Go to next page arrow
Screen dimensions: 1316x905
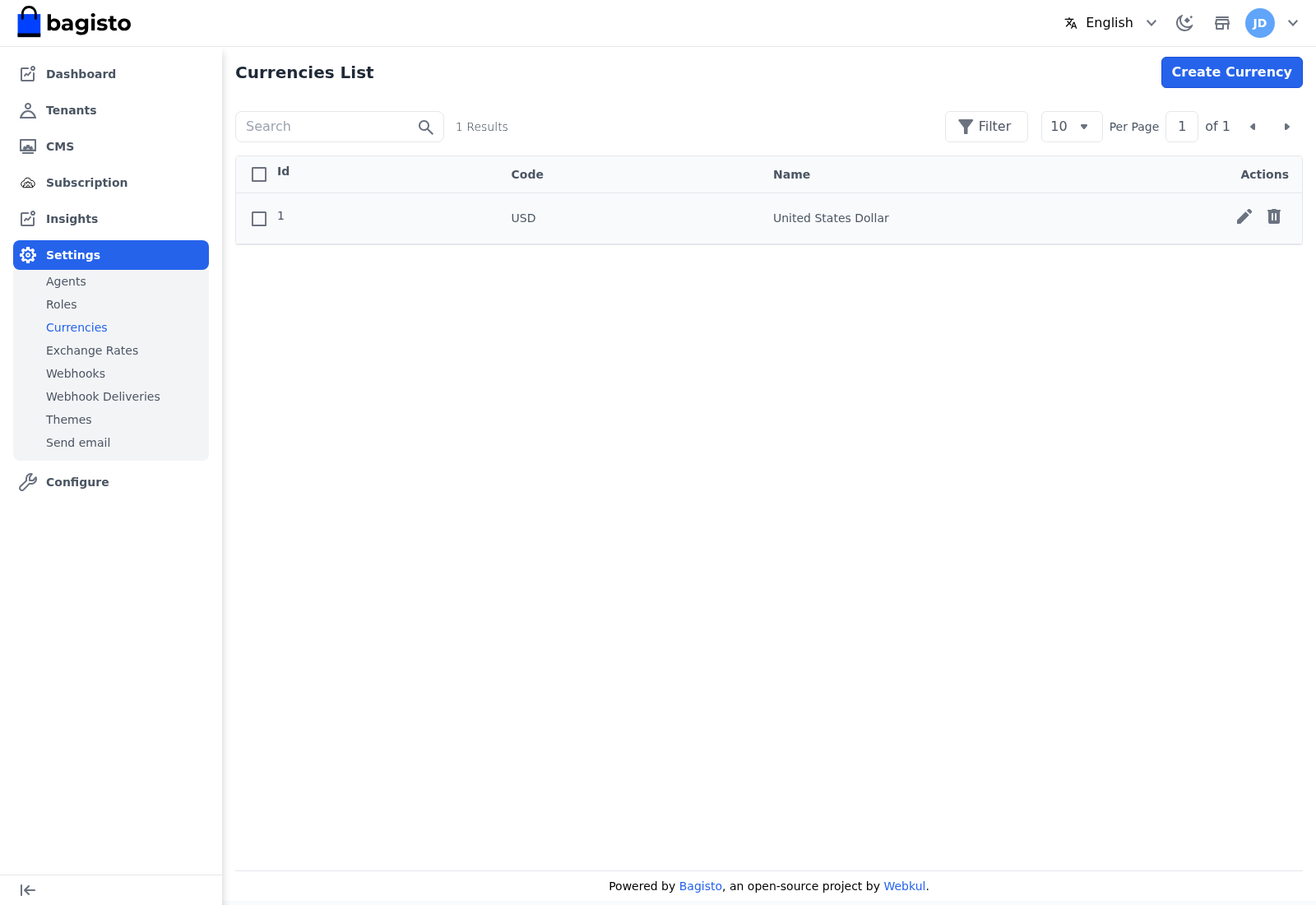pos(1287,127)
